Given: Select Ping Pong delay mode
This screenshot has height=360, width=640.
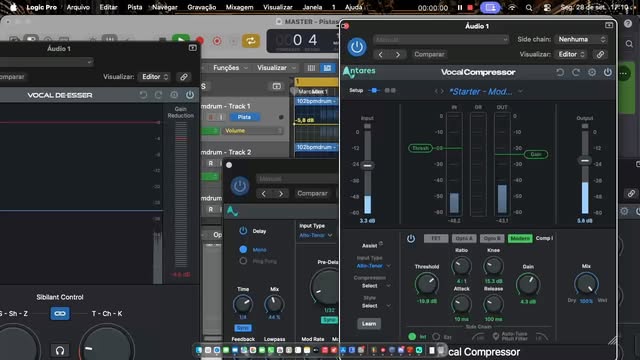Looking at the screenshot, I should pyautogui.click(x=243, y=261).
